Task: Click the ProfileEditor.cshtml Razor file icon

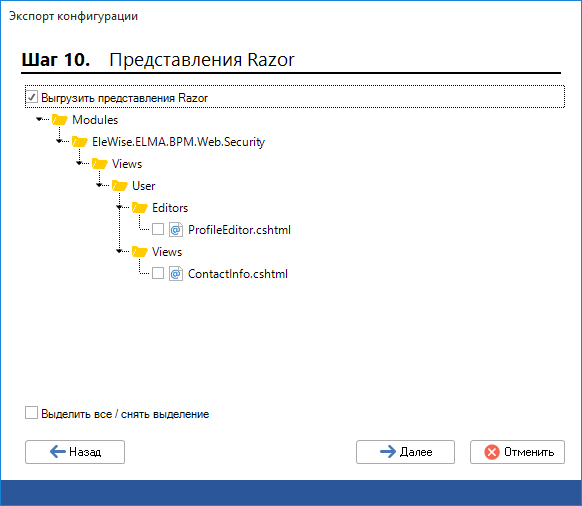Action: (176, 230)
